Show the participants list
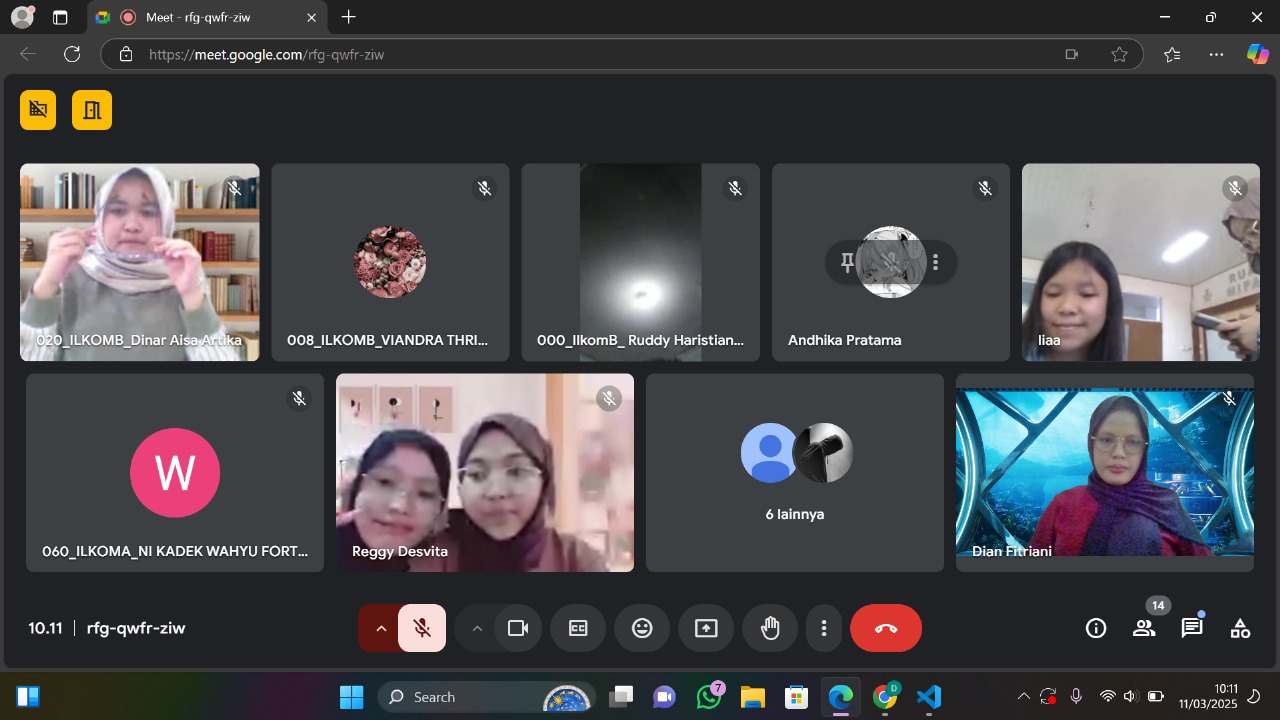The image size is (1280, 720). (1143, 628)
